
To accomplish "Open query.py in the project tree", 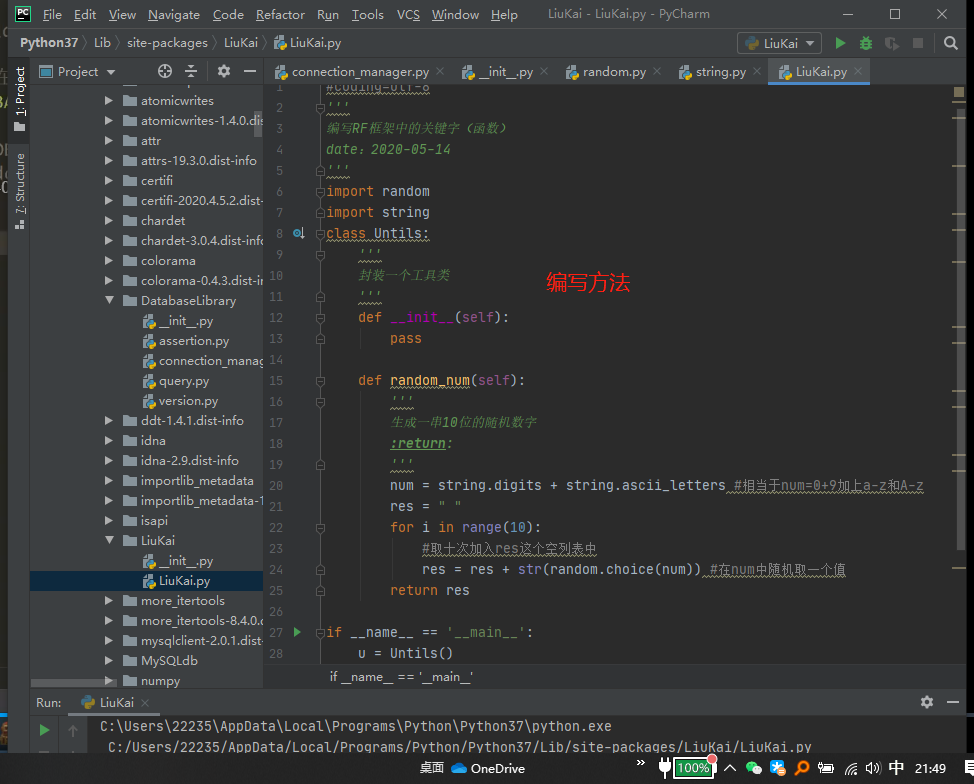I will click(x=183, y=381).
